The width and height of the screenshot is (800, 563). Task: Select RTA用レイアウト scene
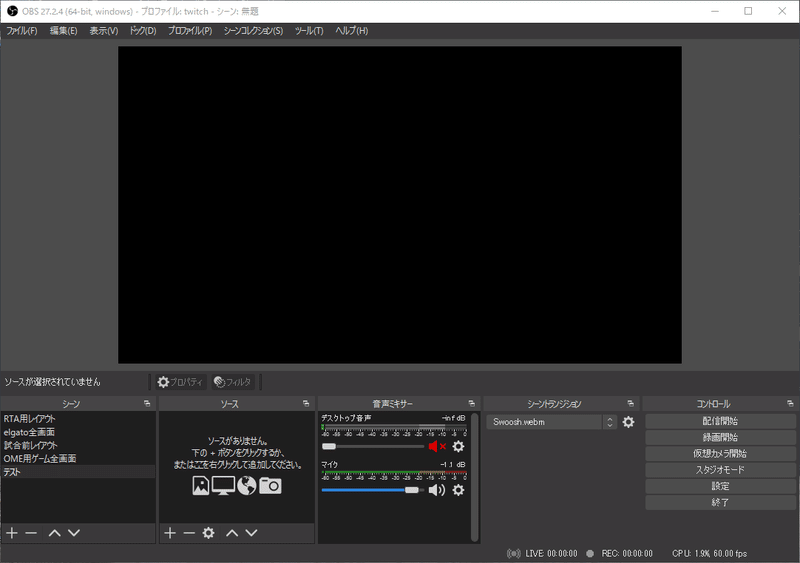[x=78, y=419]
